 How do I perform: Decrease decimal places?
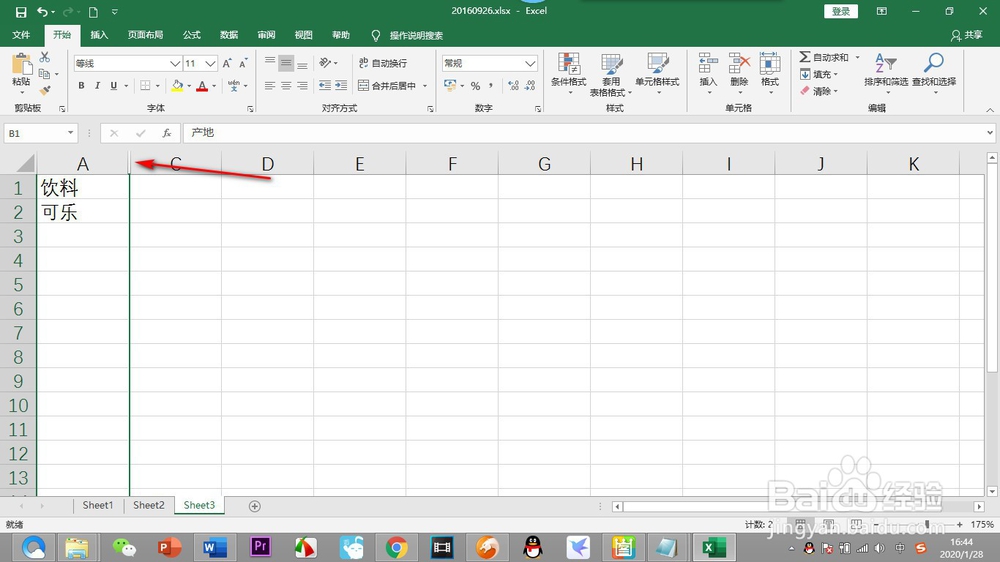tap(531, 85)
